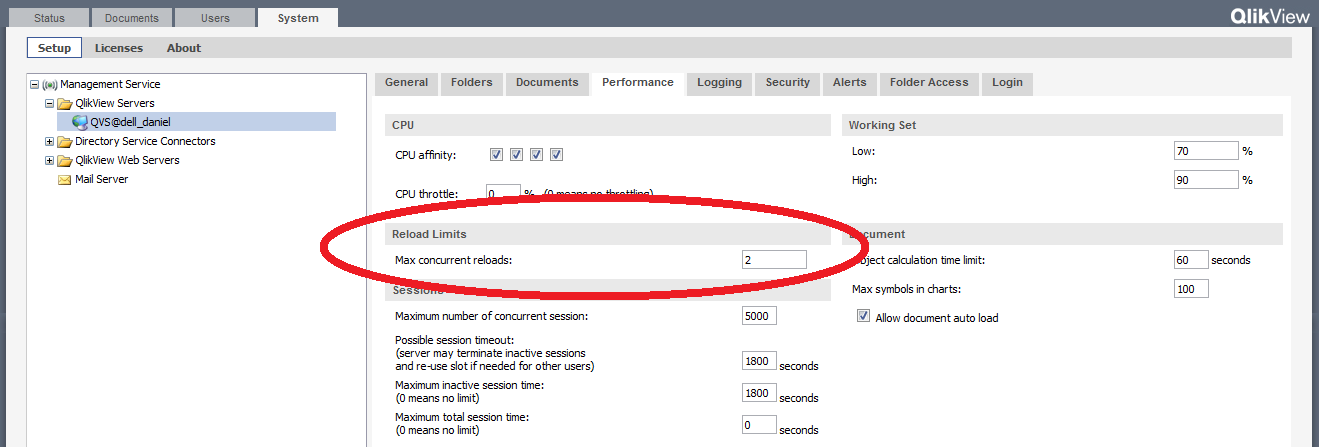Viewport: 1319px width, 447px height.
Task: Click the Max symbols in charts field
Action: pyautogui.click(x=1191, y=289)
